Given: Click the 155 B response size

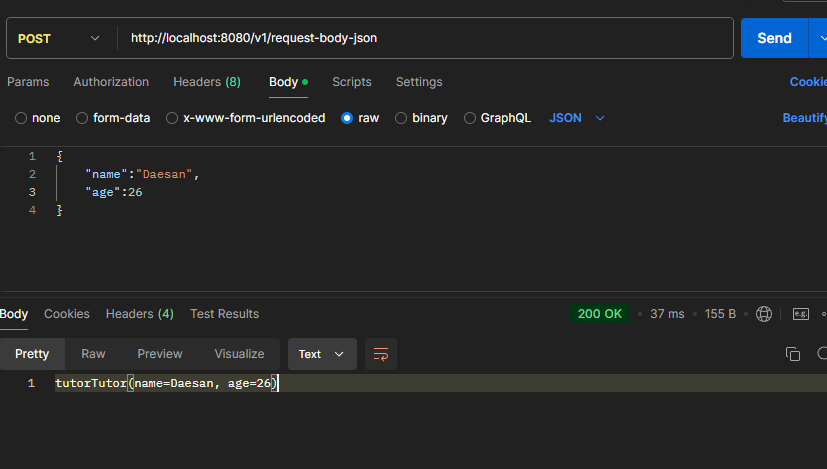Looking at the screenshot, I should pos(720,314).
